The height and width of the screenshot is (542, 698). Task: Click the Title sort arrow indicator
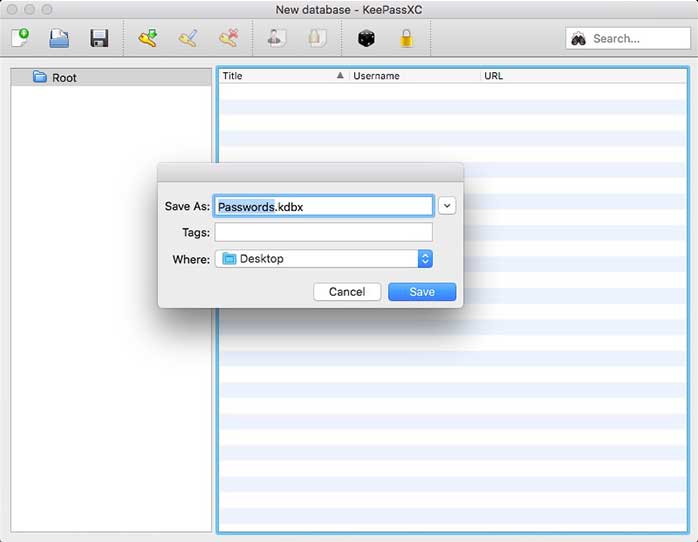click(340, 75)
